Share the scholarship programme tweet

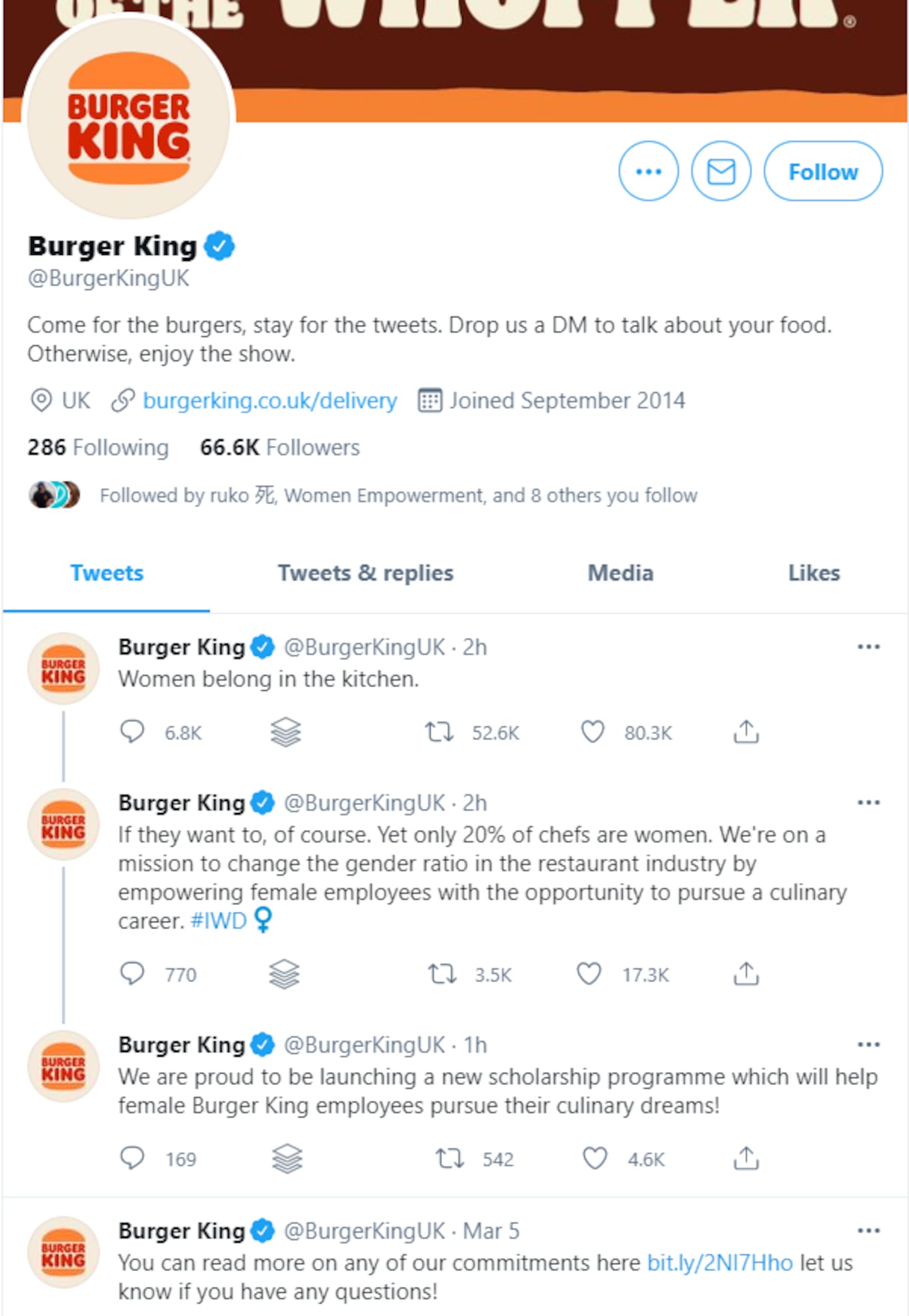[x=746, y=1158]
